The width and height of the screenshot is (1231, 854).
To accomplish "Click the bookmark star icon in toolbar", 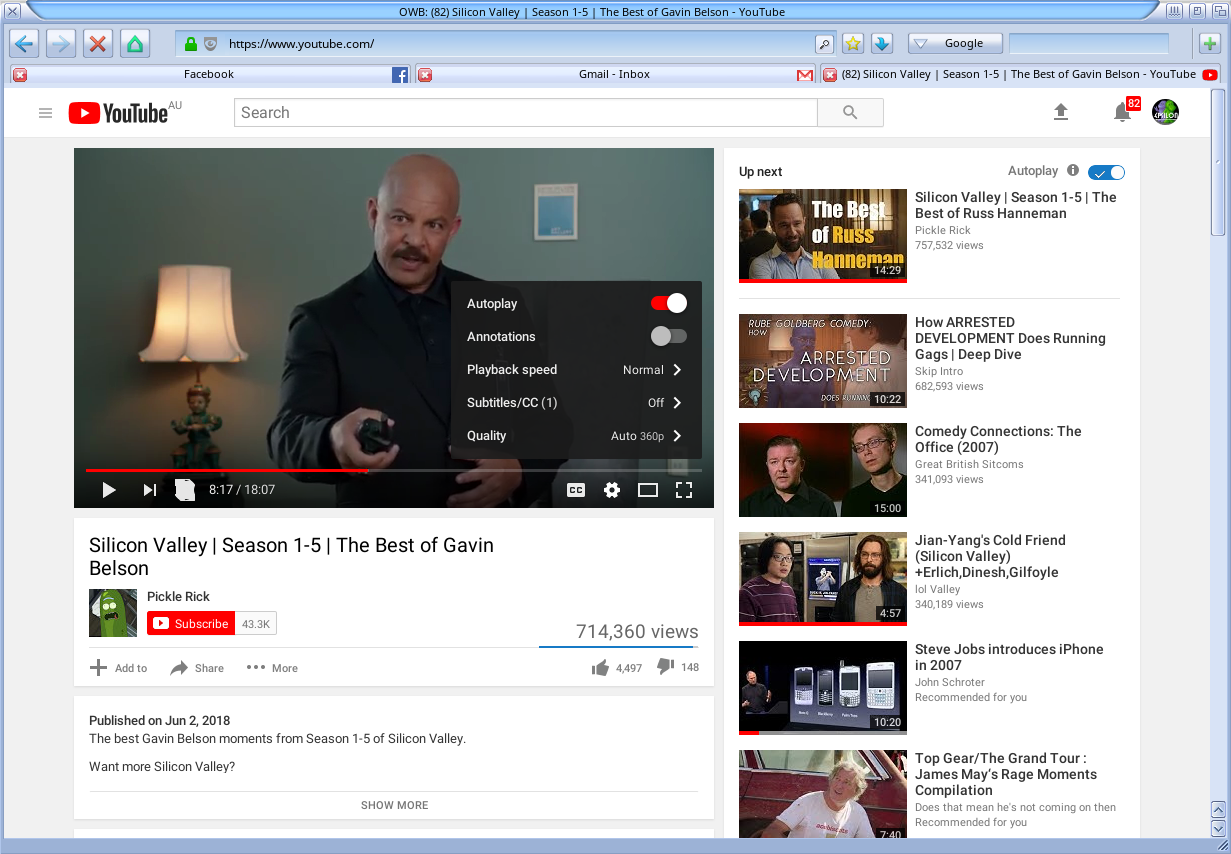I will coord(853,44).
